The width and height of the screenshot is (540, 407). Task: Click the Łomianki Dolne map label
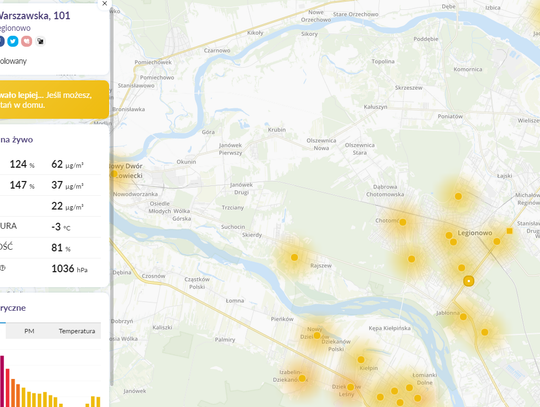click(425, 379)
